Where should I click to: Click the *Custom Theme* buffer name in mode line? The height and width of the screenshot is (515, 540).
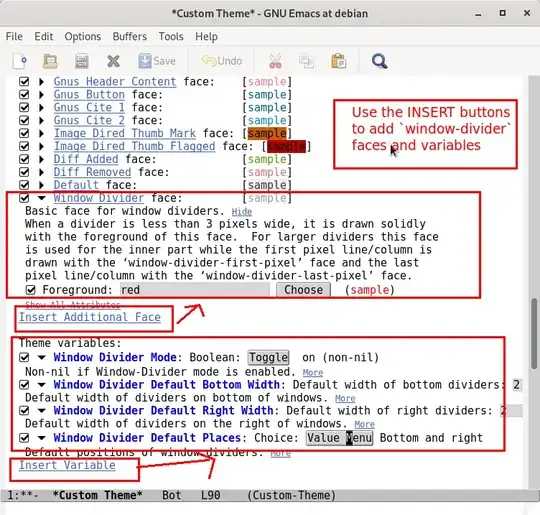[97, 495]
